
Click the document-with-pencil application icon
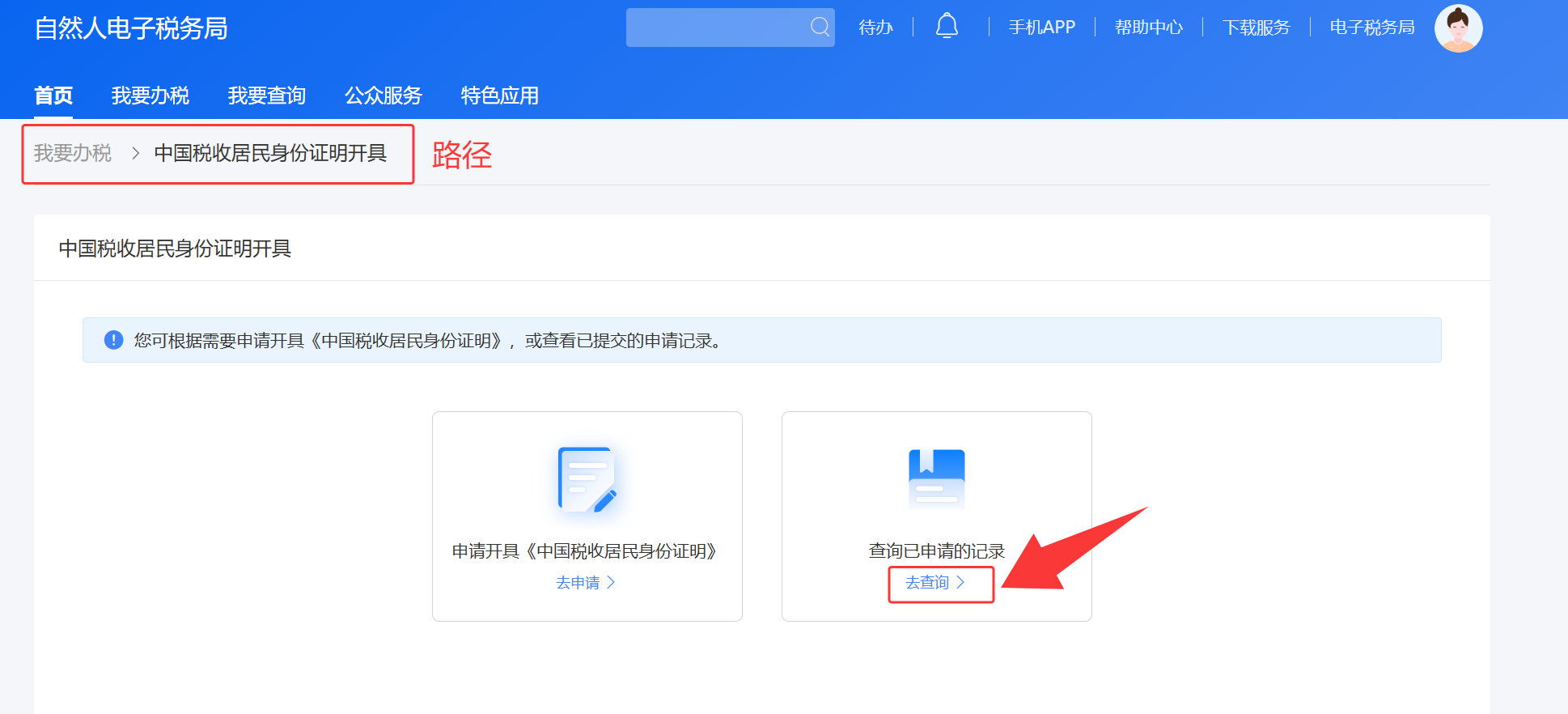click(x=587, y=479)
